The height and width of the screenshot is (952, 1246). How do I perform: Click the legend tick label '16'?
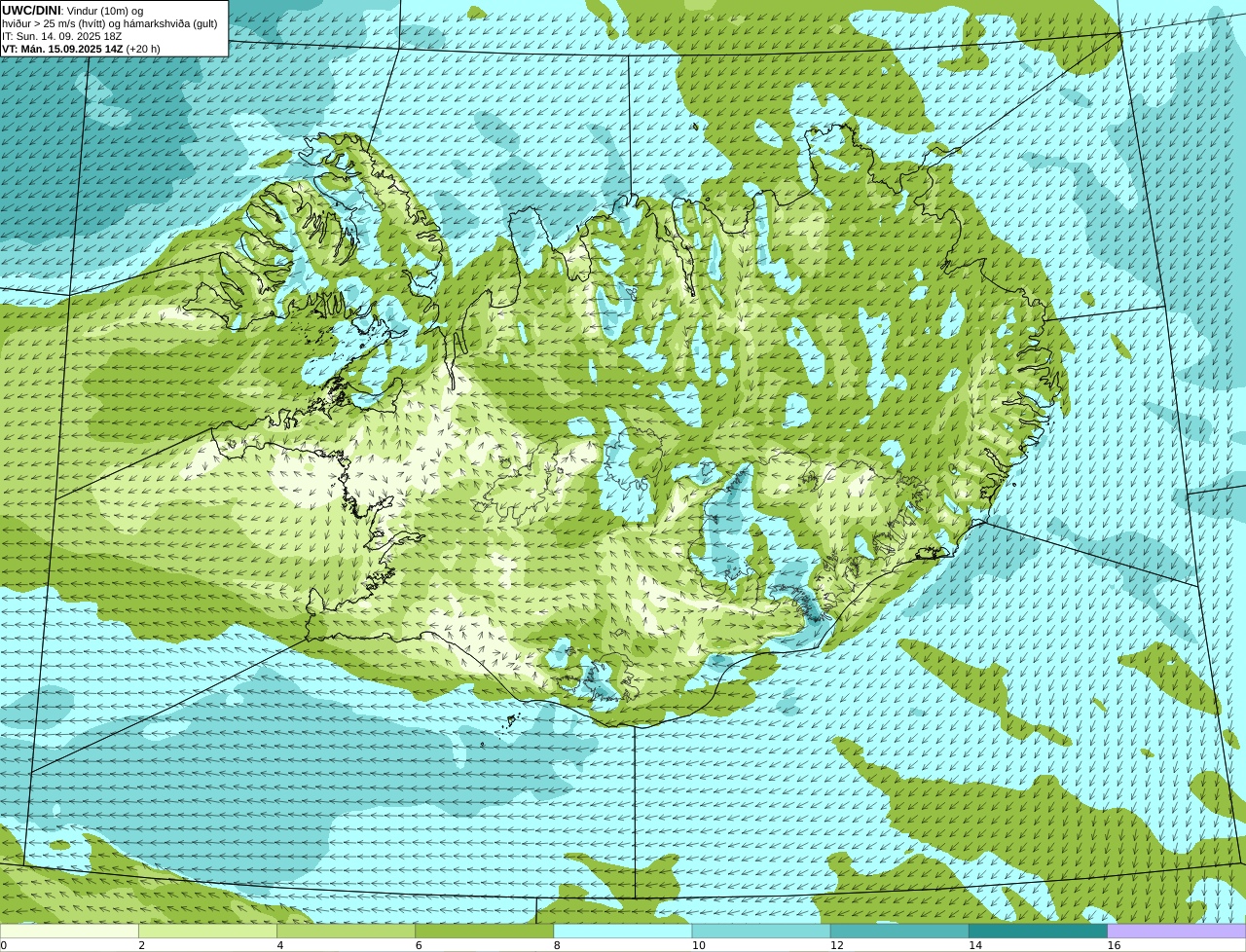(x=1114, y=945)
